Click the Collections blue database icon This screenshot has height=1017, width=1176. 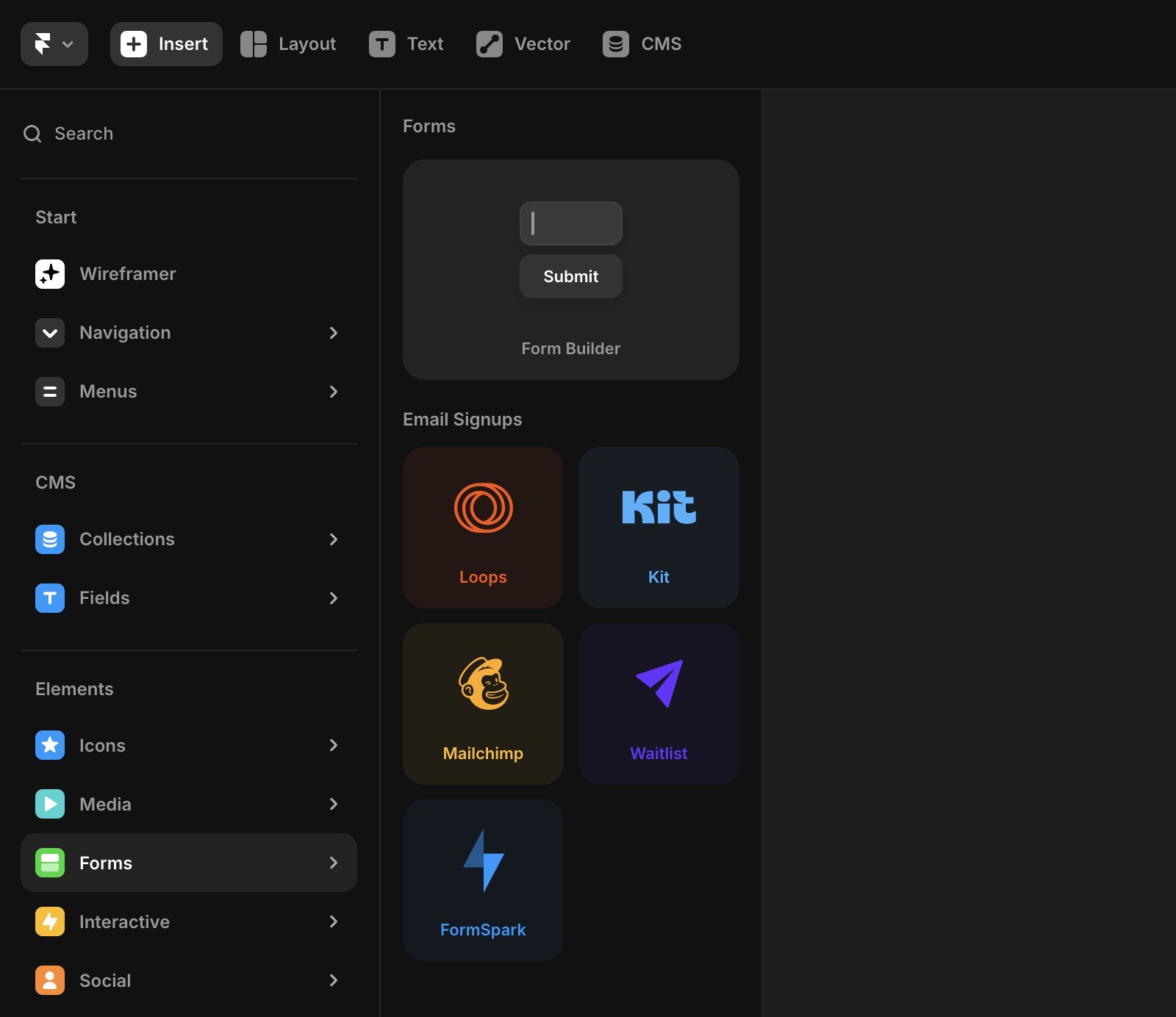click(x=50, y=539)
